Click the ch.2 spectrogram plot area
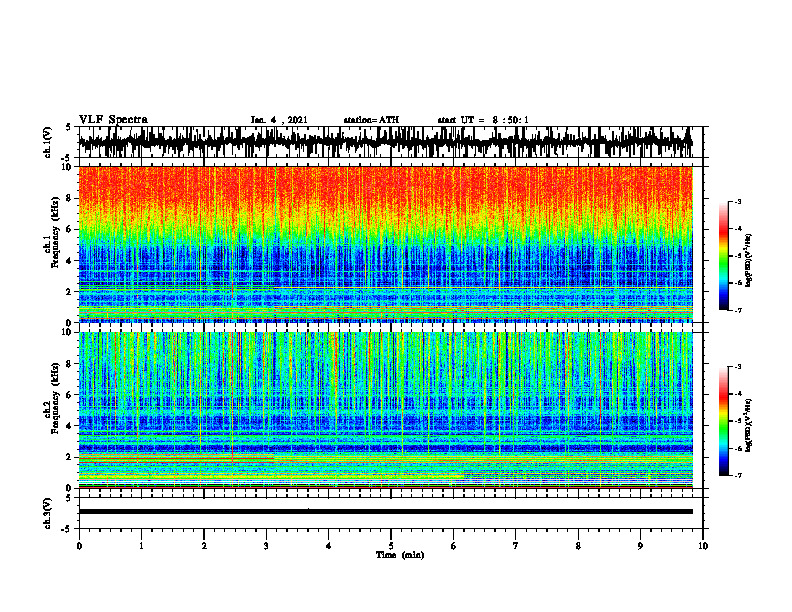This screenshot has height=612, width=792. [x=385, y=410]
